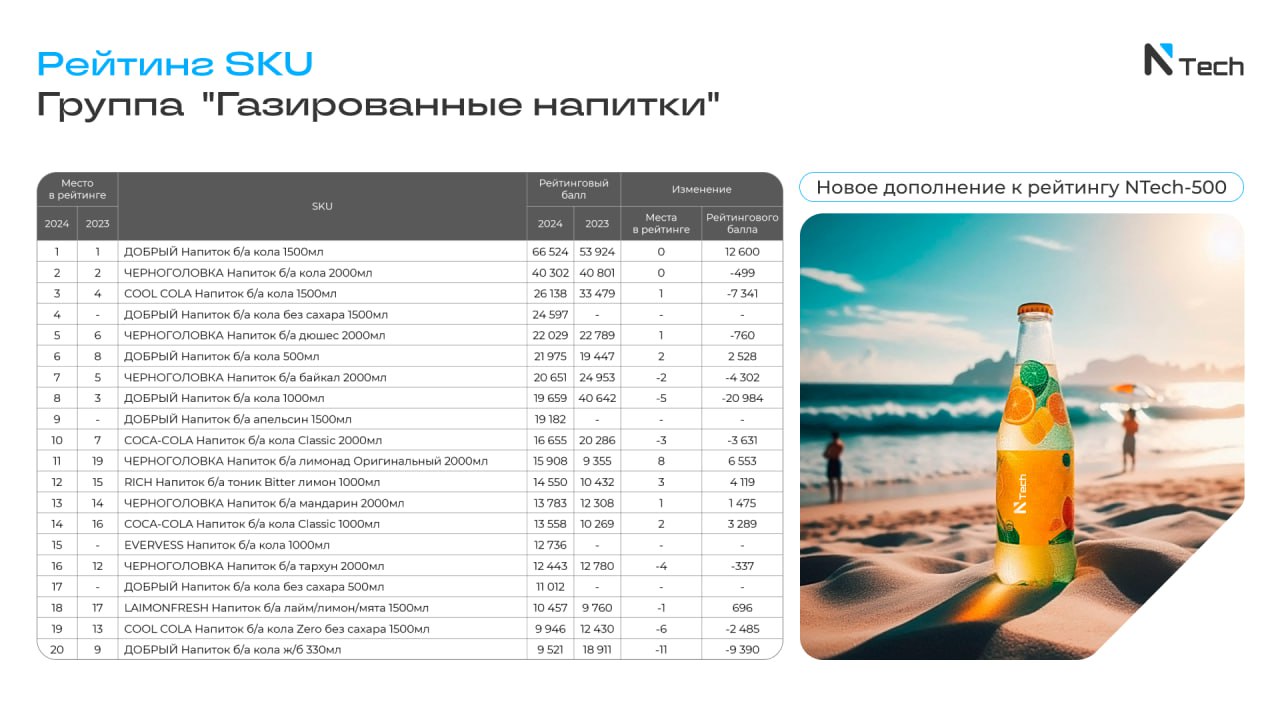Select the 'SKU' column header
This screenshot has width=1280, height=720.
(322, 206)
